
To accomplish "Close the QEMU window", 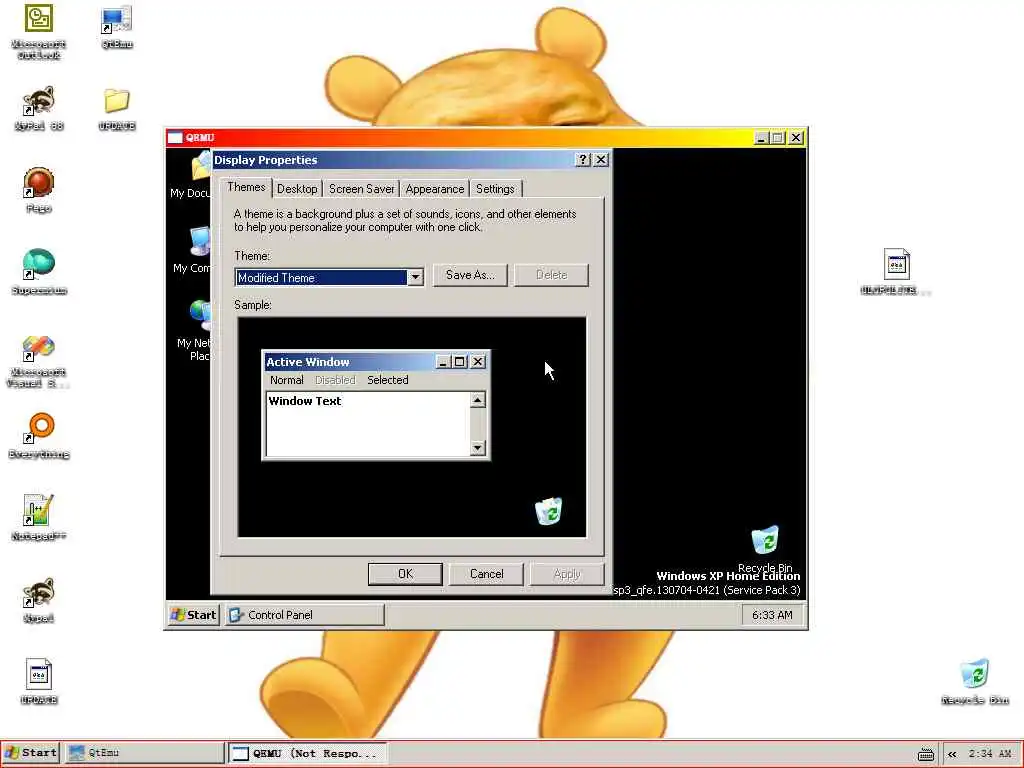I will pos(795,138).
